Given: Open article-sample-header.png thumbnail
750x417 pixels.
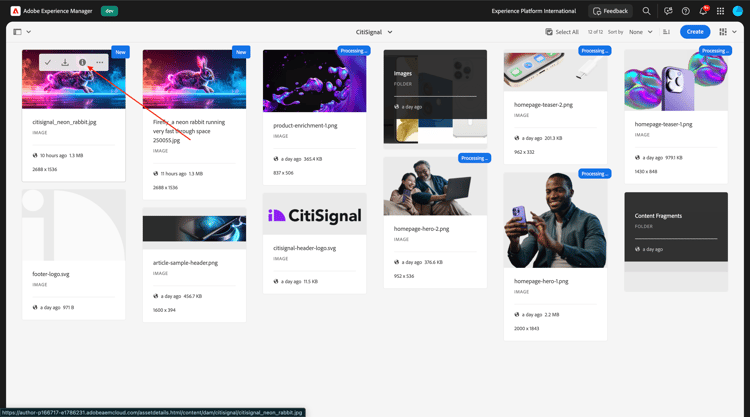Looking at the screenshot, I should click(x=194, y=229).
